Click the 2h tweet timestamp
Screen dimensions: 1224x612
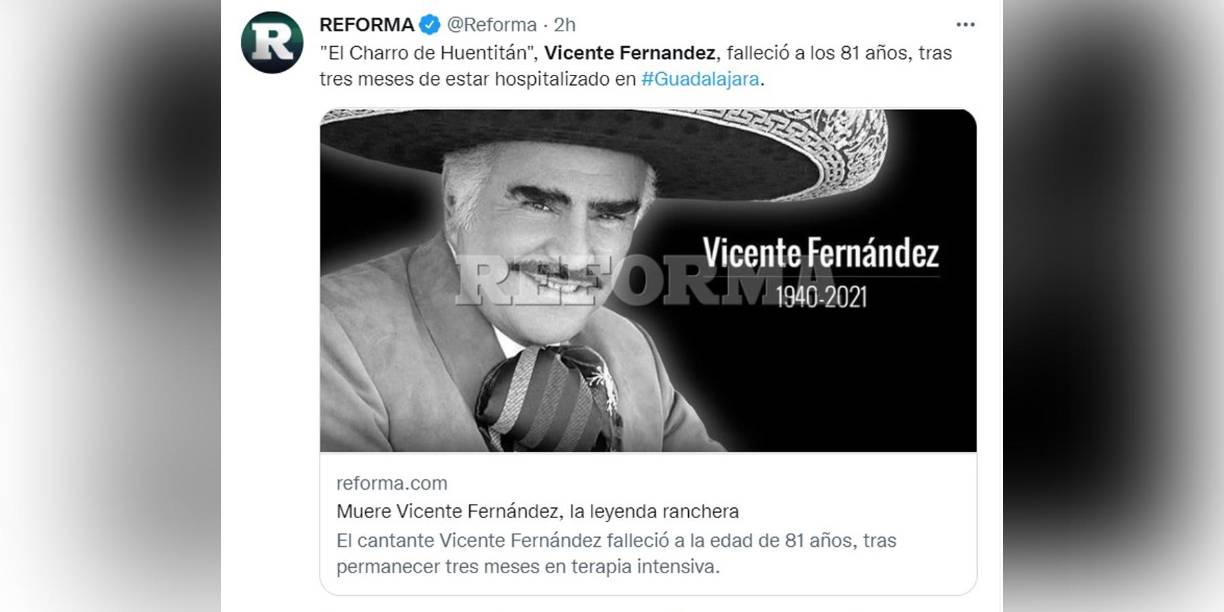point(564,25)
